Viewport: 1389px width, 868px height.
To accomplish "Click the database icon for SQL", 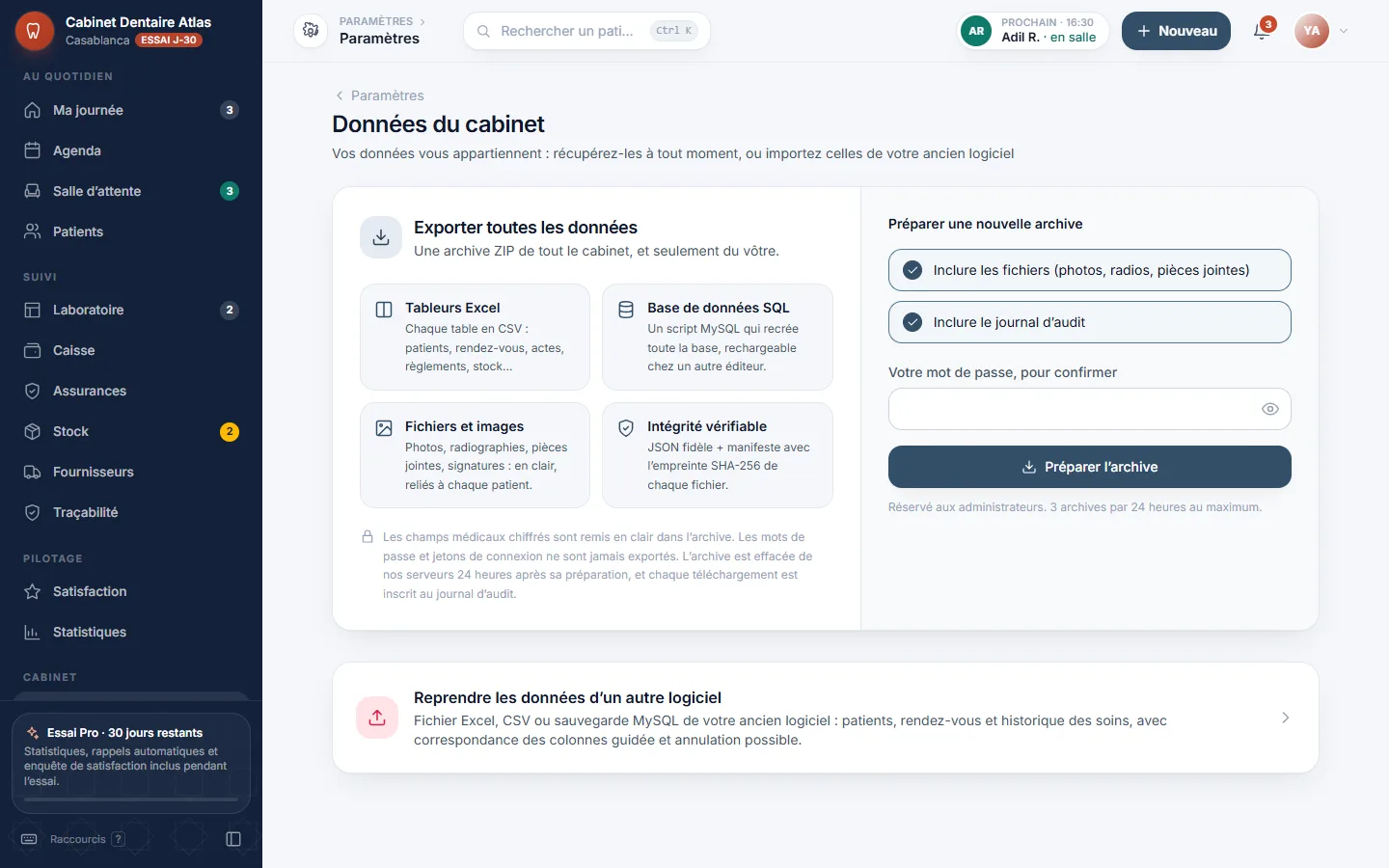I will coord(626,310).
